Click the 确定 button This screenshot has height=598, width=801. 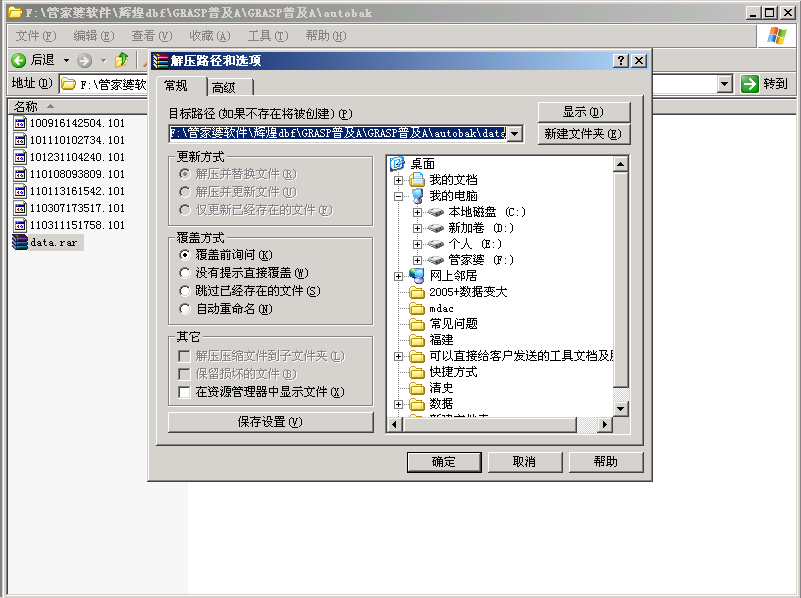[x=443, y=462]
